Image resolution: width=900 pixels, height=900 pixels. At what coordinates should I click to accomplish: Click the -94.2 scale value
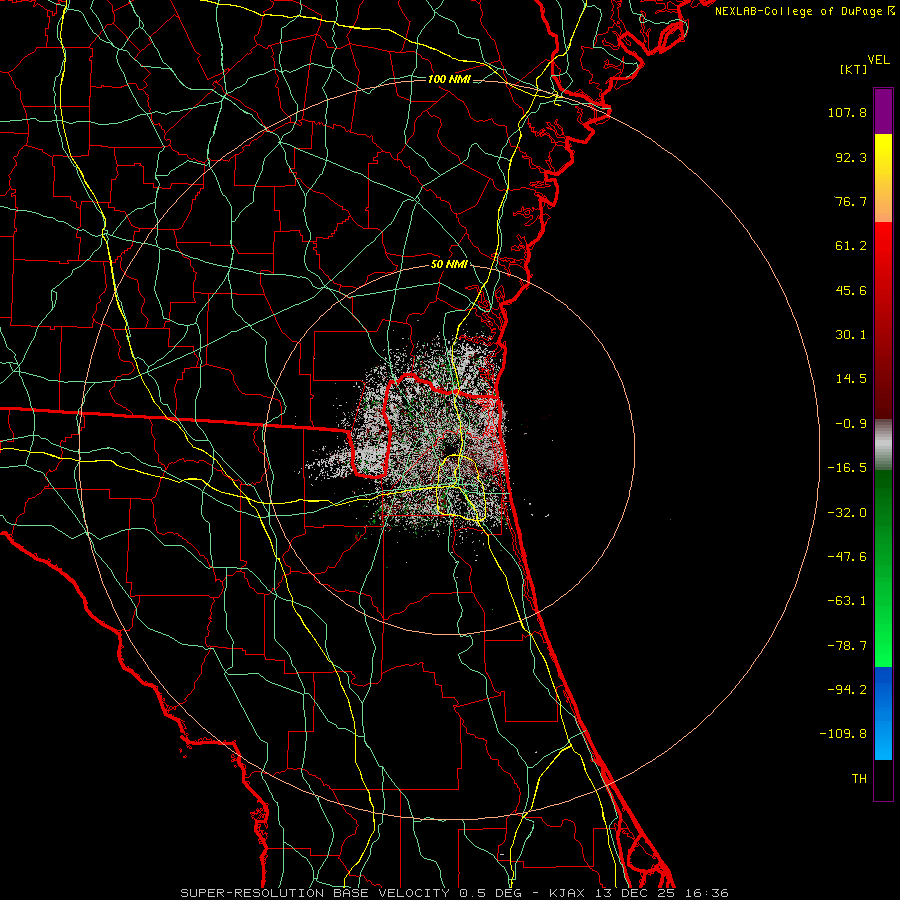[x=847, y=689]
